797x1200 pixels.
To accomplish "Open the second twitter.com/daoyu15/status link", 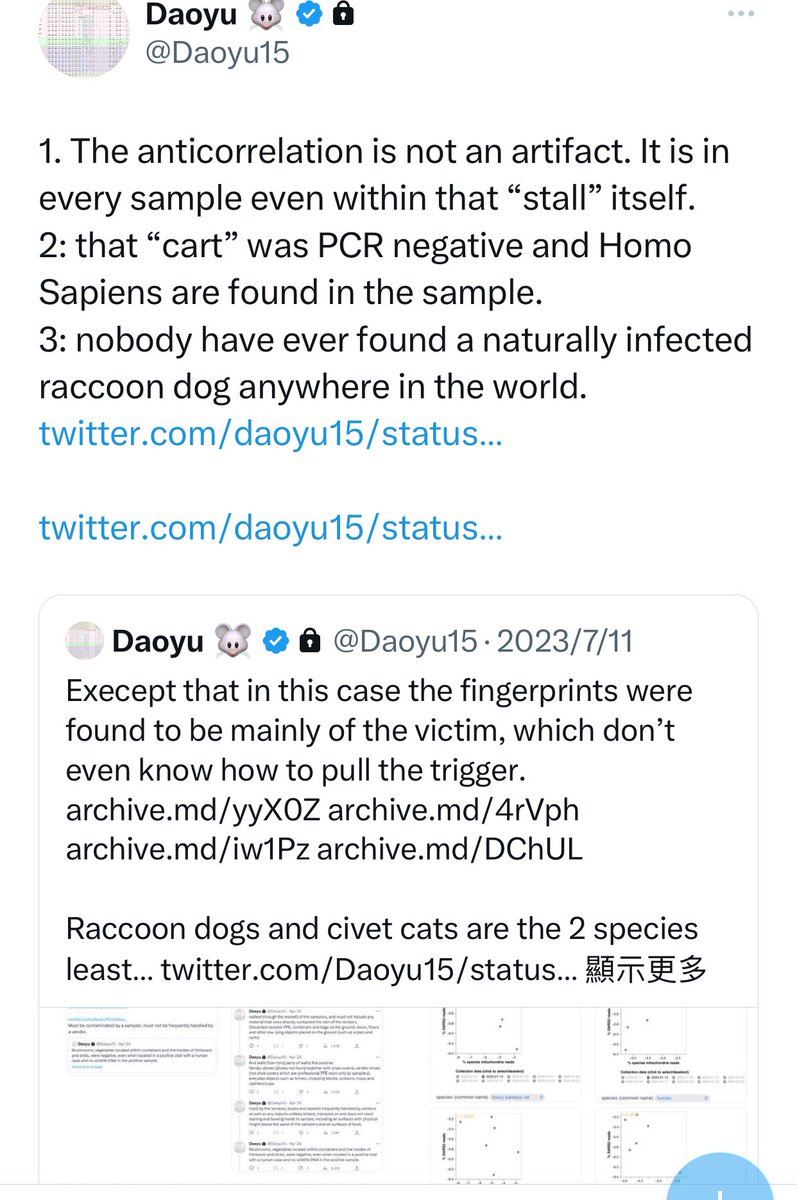I will [270, 526].
